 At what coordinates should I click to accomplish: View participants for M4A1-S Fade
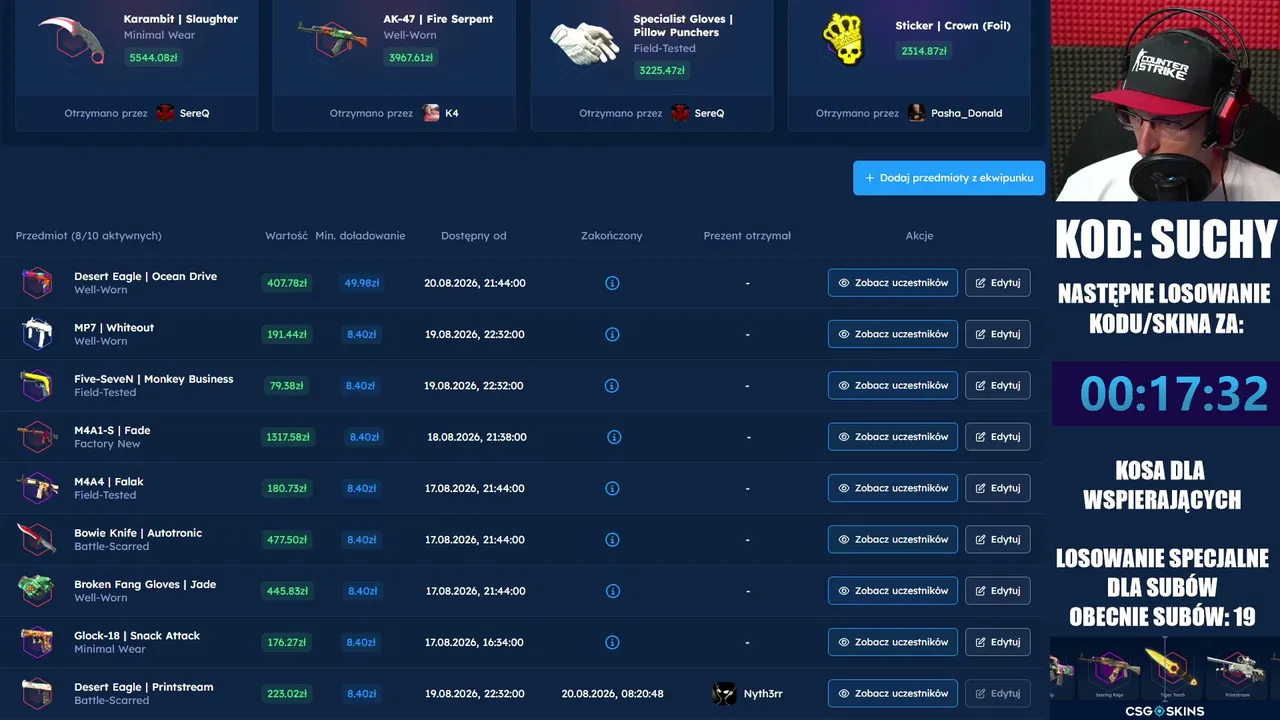(893, 437)
